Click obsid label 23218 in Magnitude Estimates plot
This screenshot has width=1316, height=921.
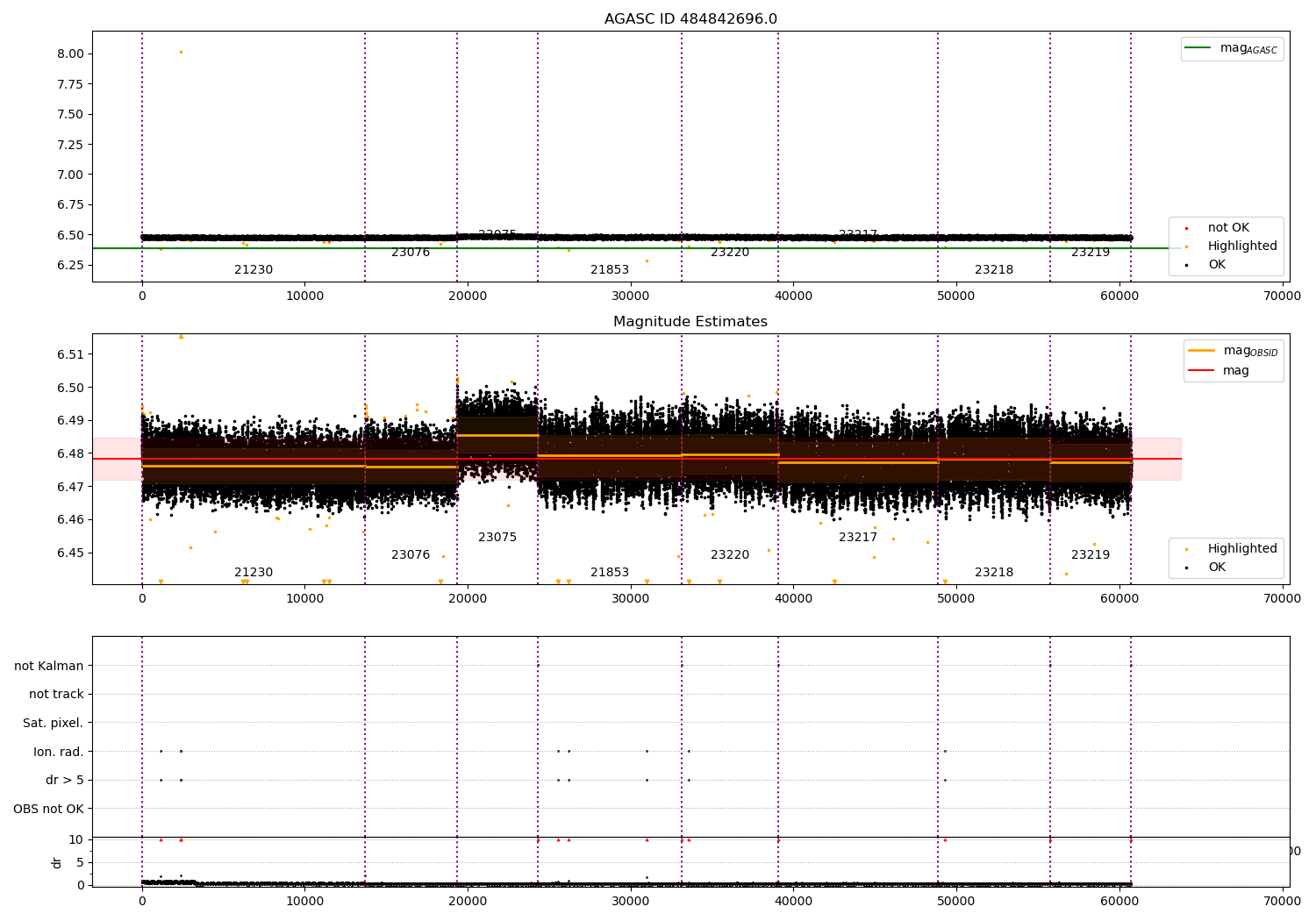click(994, 573)
